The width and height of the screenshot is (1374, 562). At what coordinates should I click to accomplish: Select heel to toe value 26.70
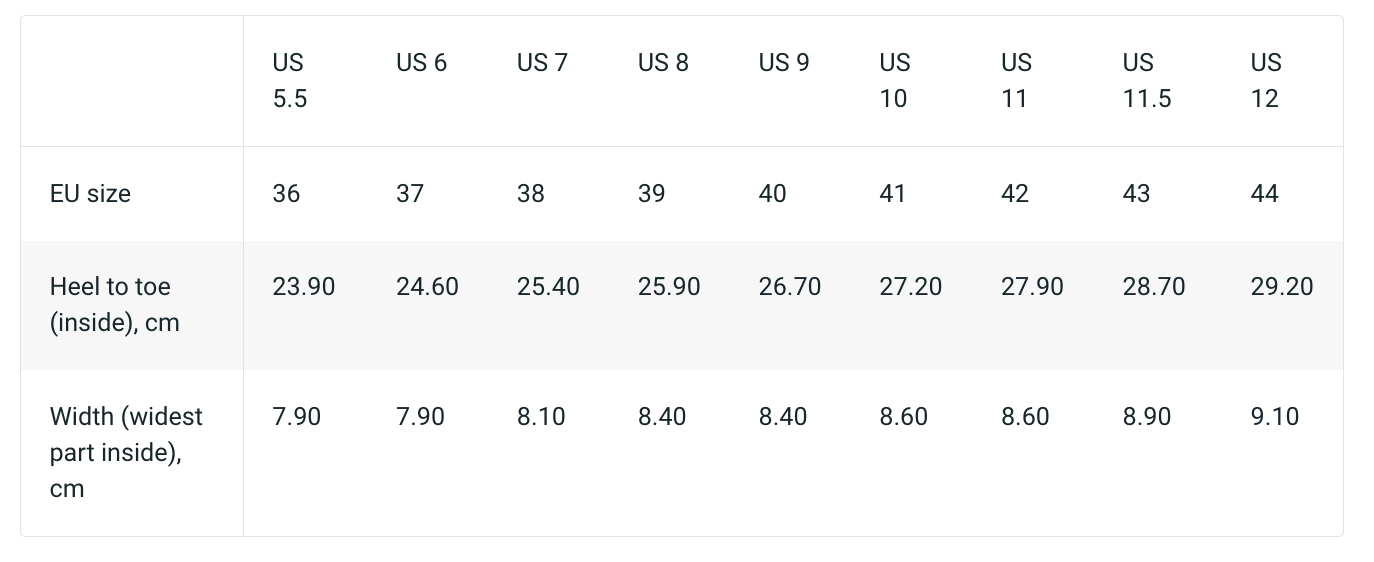coord(789,287)
